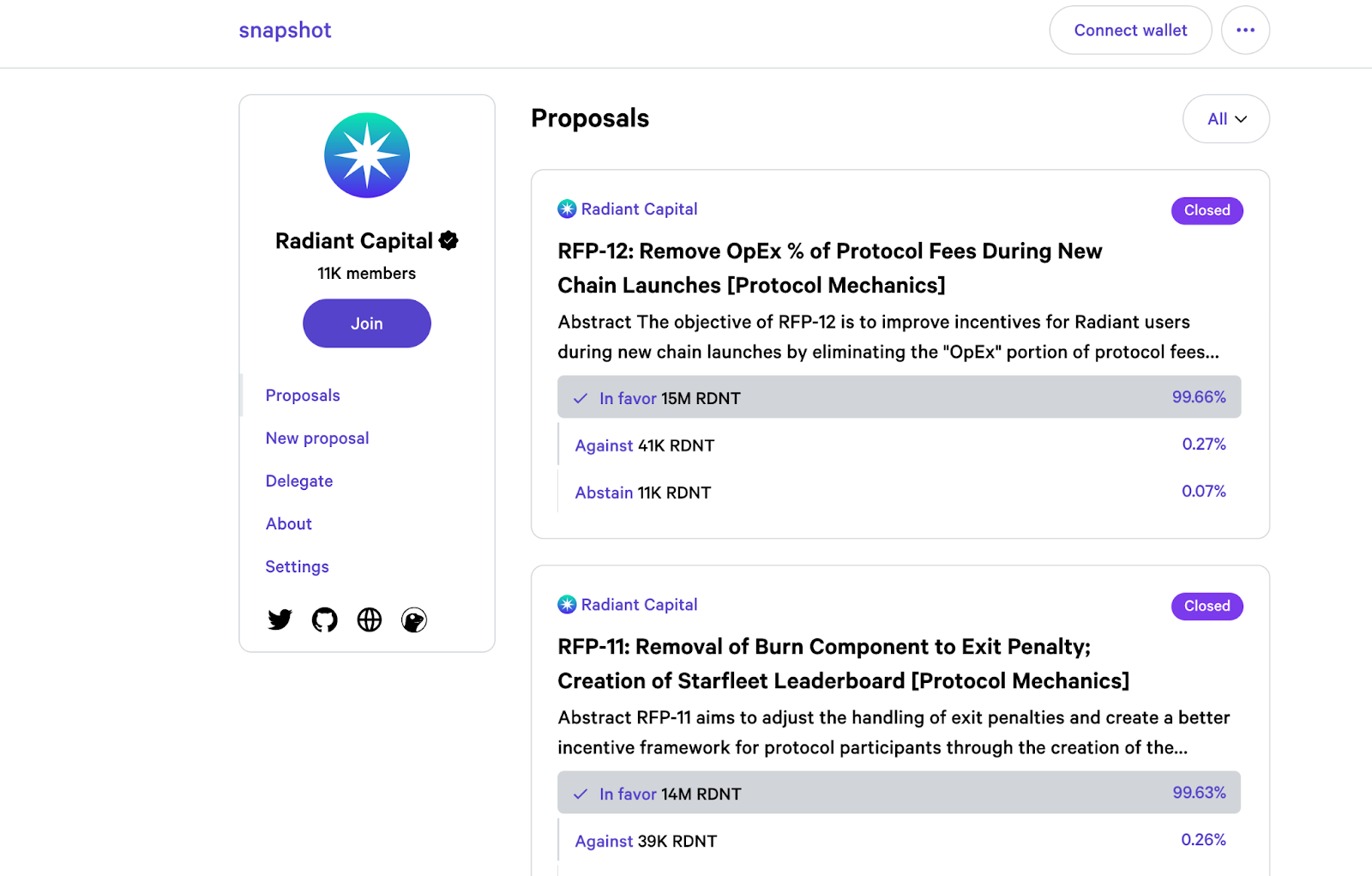This screenshot has height=876, width=1372.
Task: Click the 99.66% result on RFP-12
Action: [1199, 397]
